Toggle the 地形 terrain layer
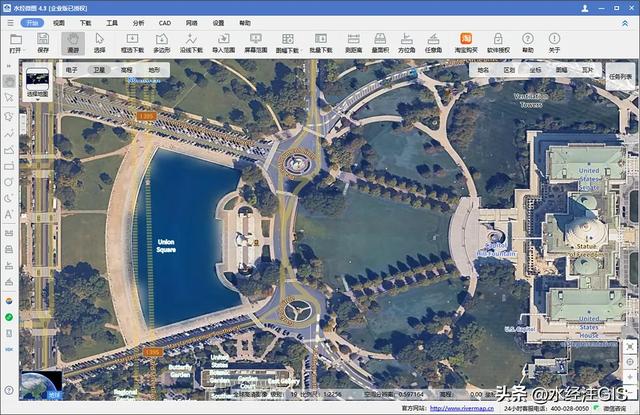 click(x=154, y=71)
